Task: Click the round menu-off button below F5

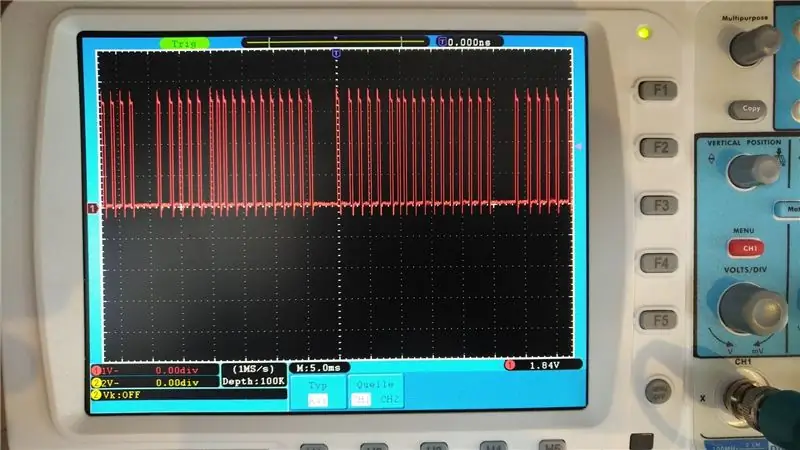Action: click(x=658, y=391)
